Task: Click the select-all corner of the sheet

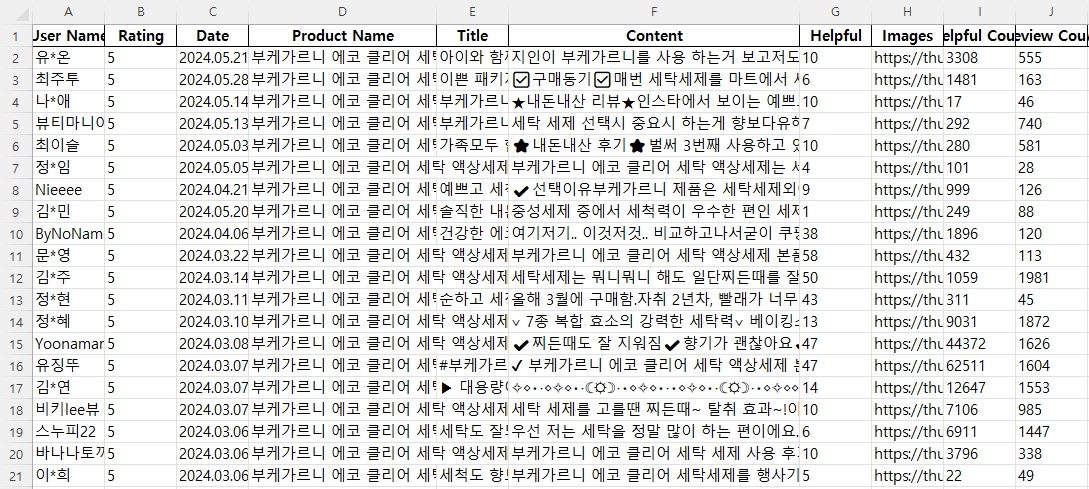Action: [x=15, y=11]
